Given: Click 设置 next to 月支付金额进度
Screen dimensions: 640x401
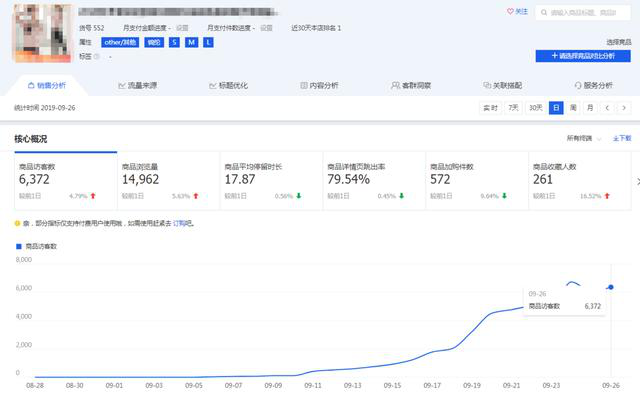Looking at the screenshot, I should 182,28.
